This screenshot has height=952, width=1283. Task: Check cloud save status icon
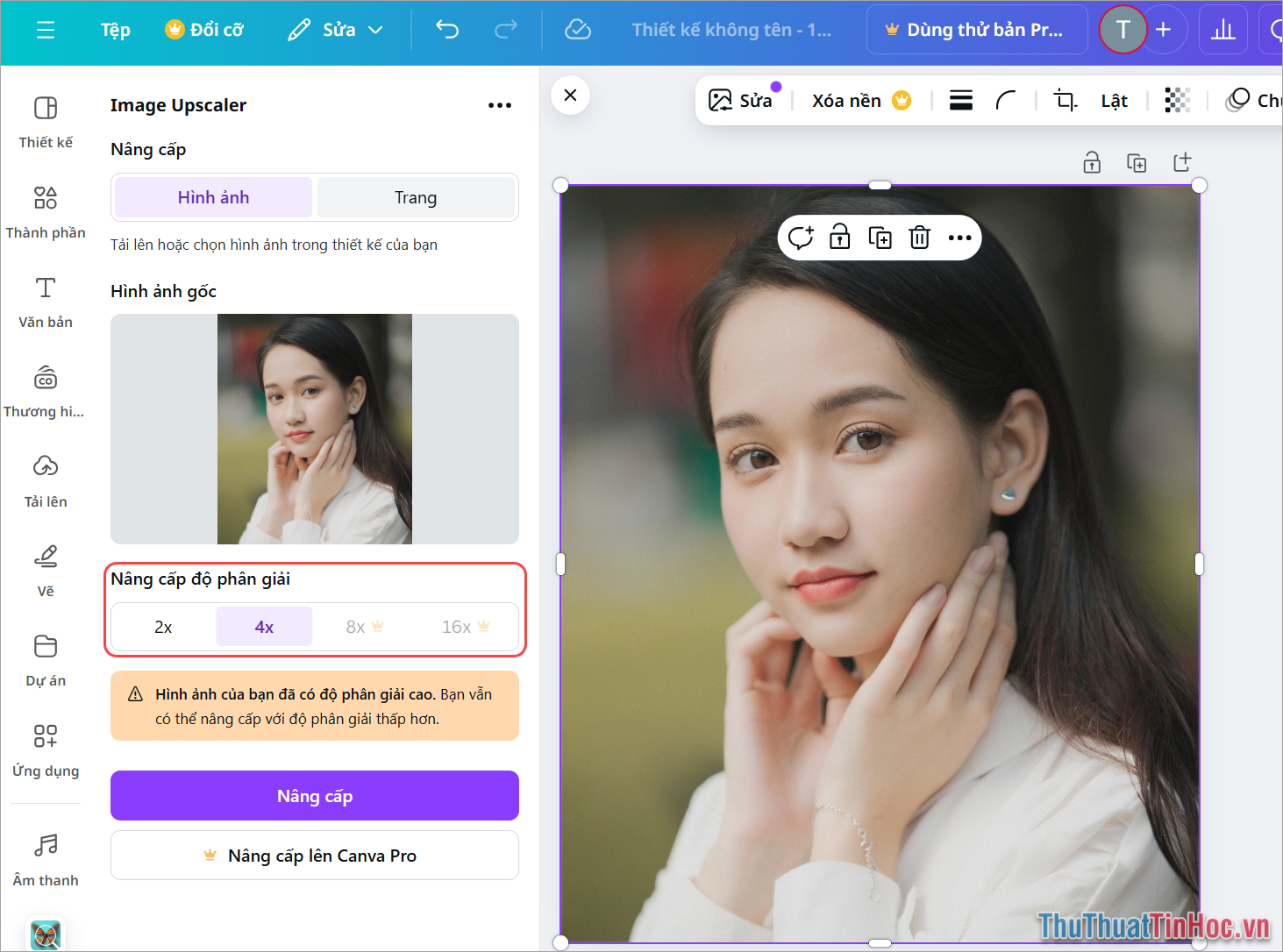click(x=578, y=30)
